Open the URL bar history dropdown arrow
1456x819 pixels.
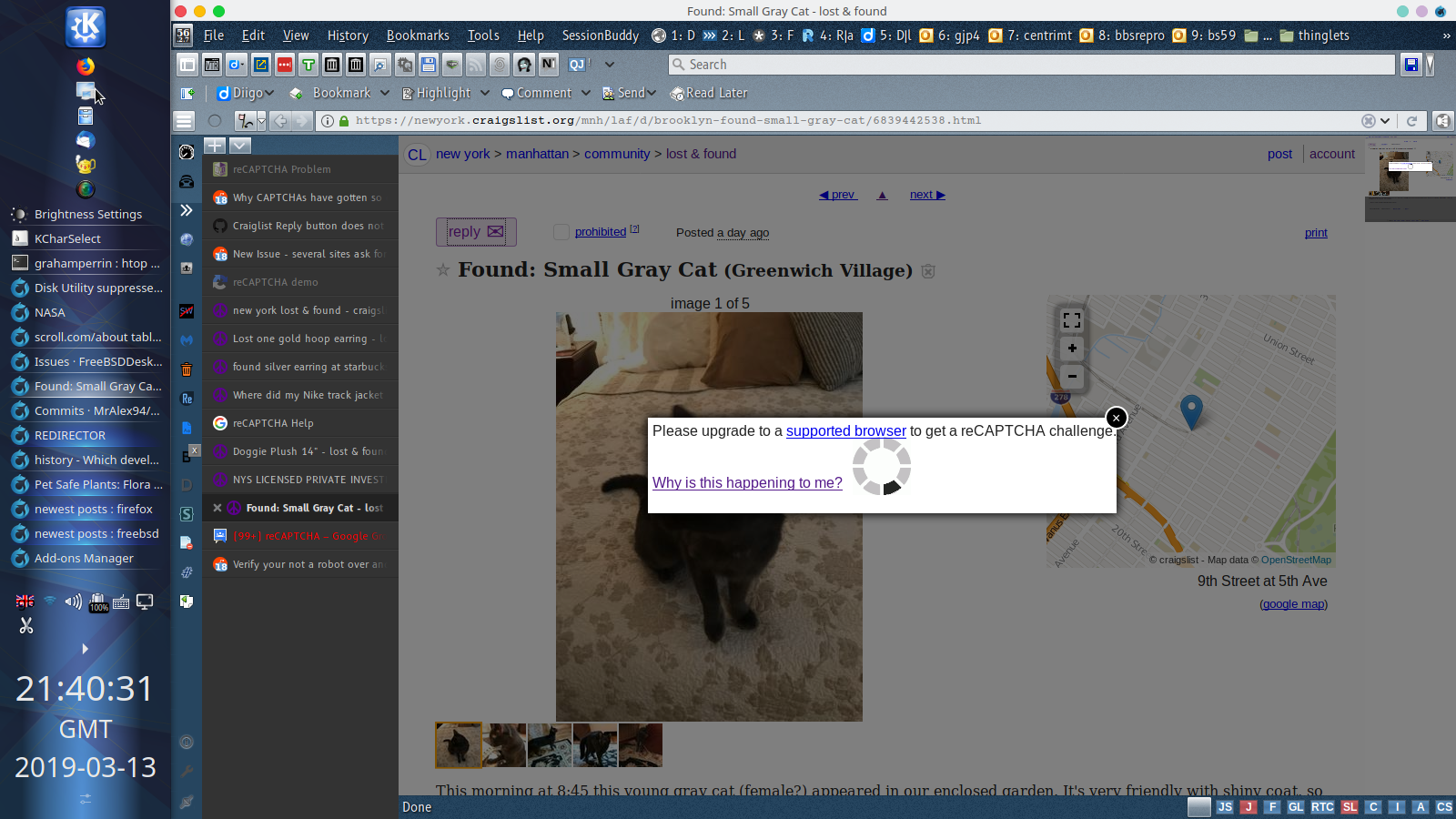pyautogui.click(x=1385, y=121)
